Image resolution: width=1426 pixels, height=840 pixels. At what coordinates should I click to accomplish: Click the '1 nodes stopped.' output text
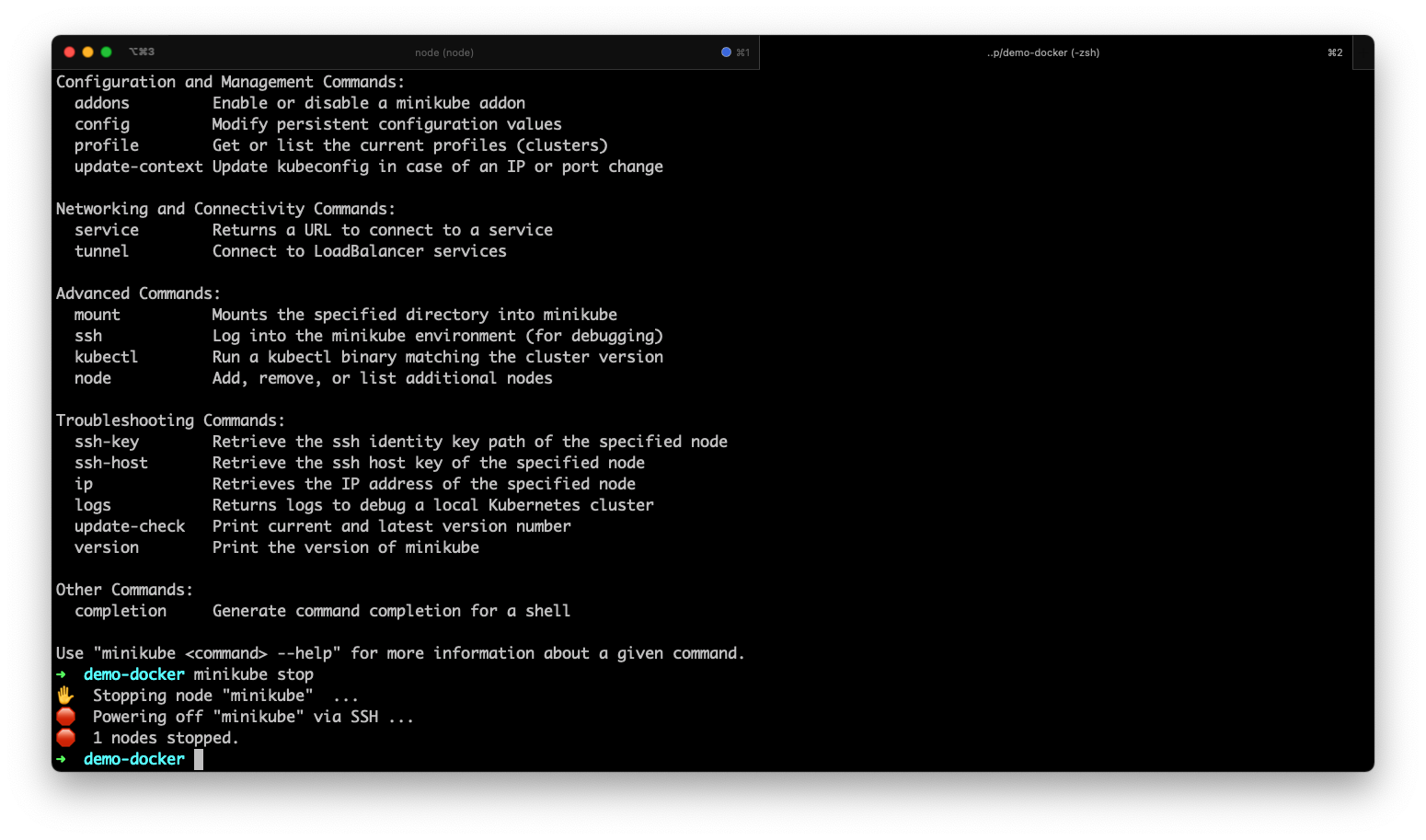(166, 738)
